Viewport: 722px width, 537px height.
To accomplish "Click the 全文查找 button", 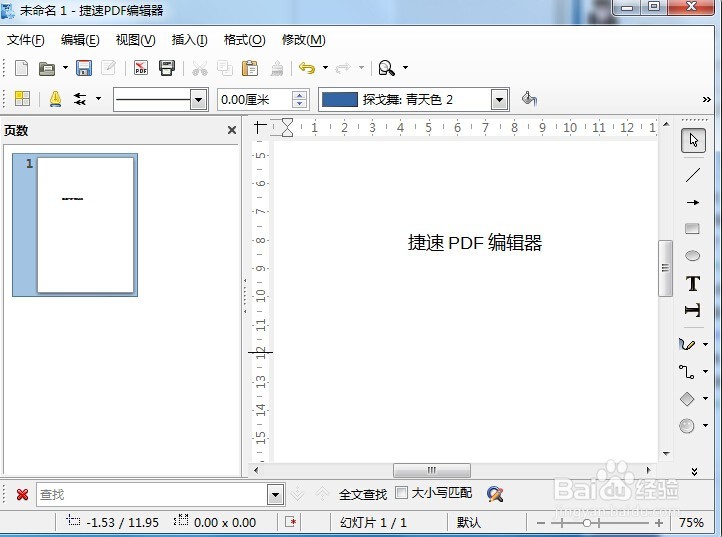I will tap(363, 495).
